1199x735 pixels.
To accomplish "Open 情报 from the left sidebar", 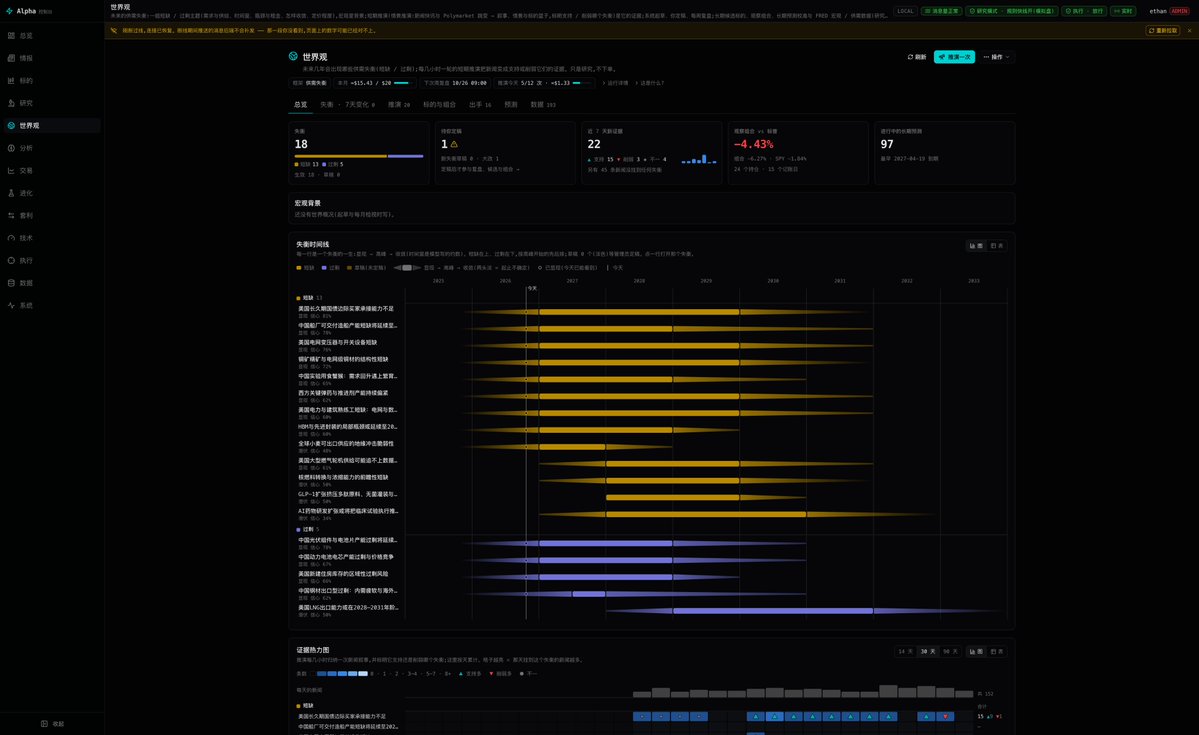I will (x=51, y=58).
